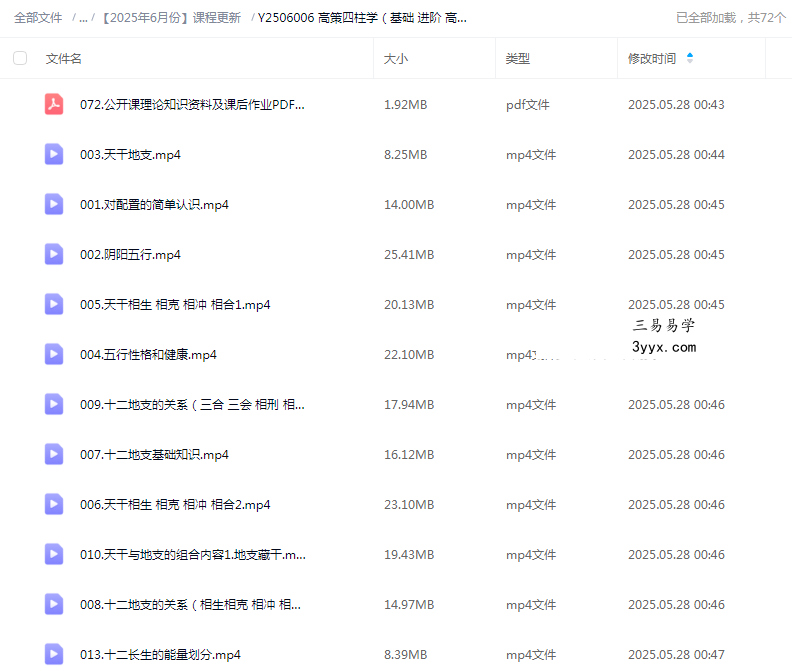Click size value 16.12MB
Image resolution: width=792 pixels, height=671 pixels.
[409, 455]
